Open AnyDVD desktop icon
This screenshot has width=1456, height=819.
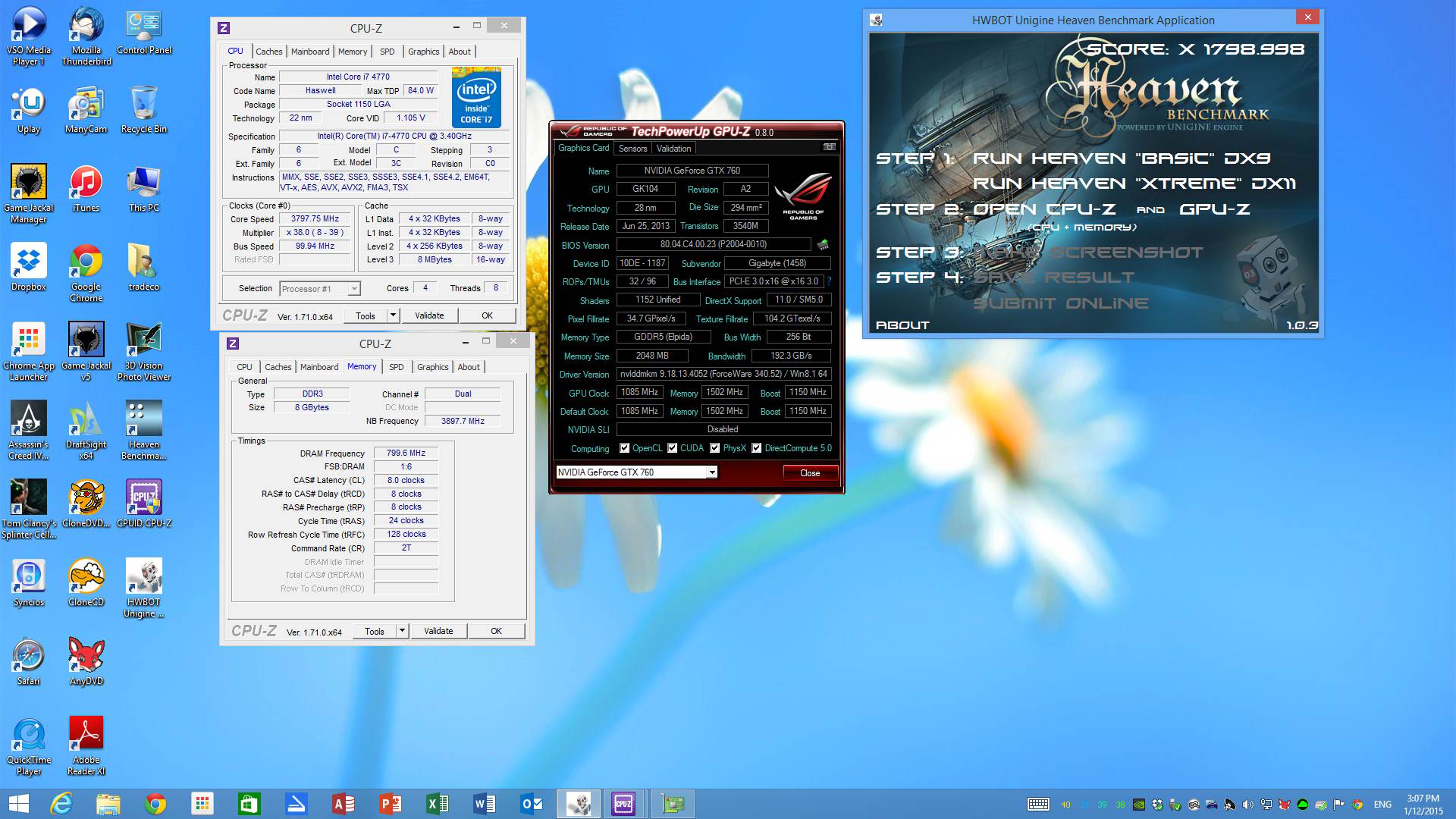pyautogui.click(x=86, y=661)
